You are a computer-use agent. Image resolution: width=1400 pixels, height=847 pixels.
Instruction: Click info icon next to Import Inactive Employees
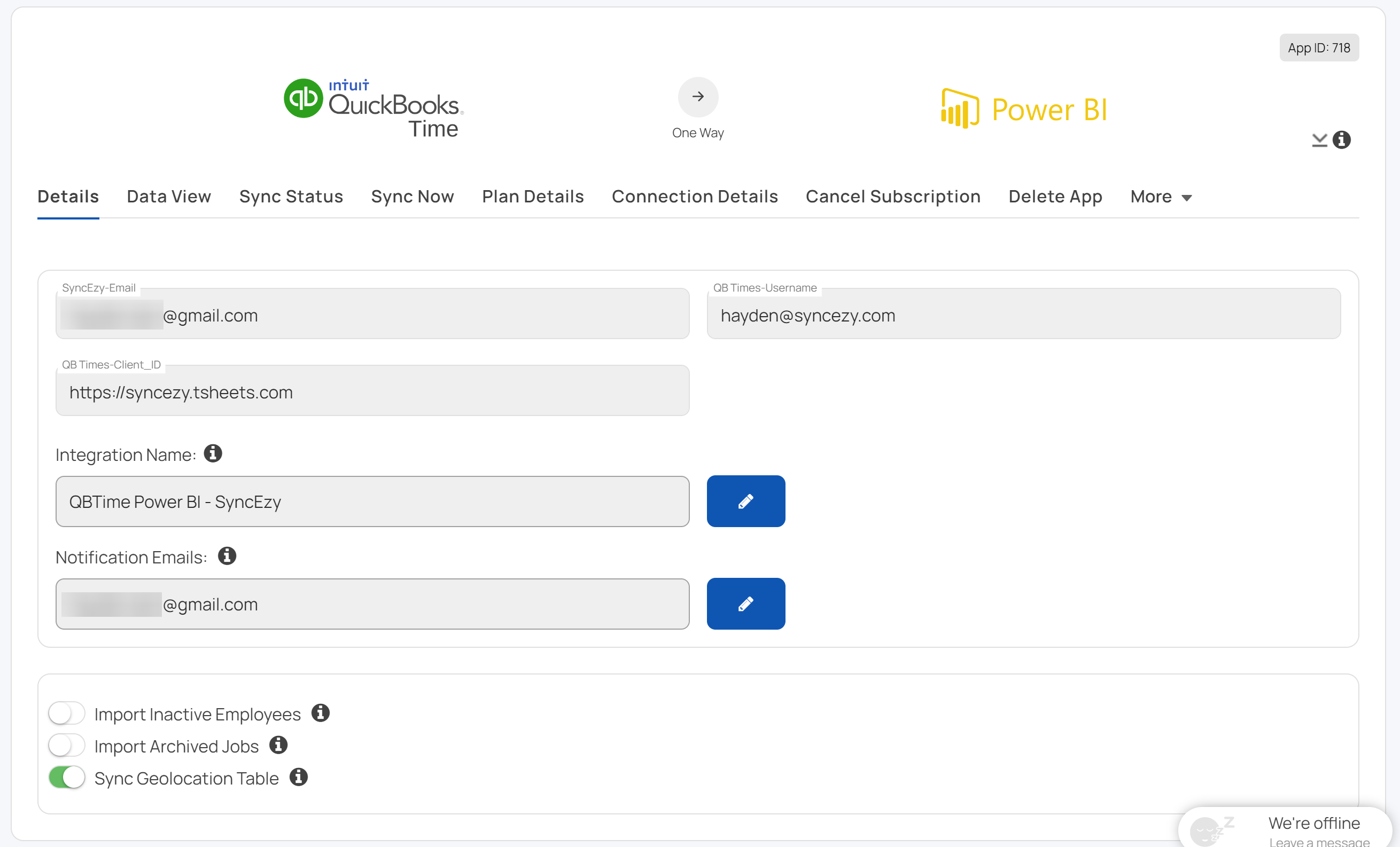click(x=321, y=713)
